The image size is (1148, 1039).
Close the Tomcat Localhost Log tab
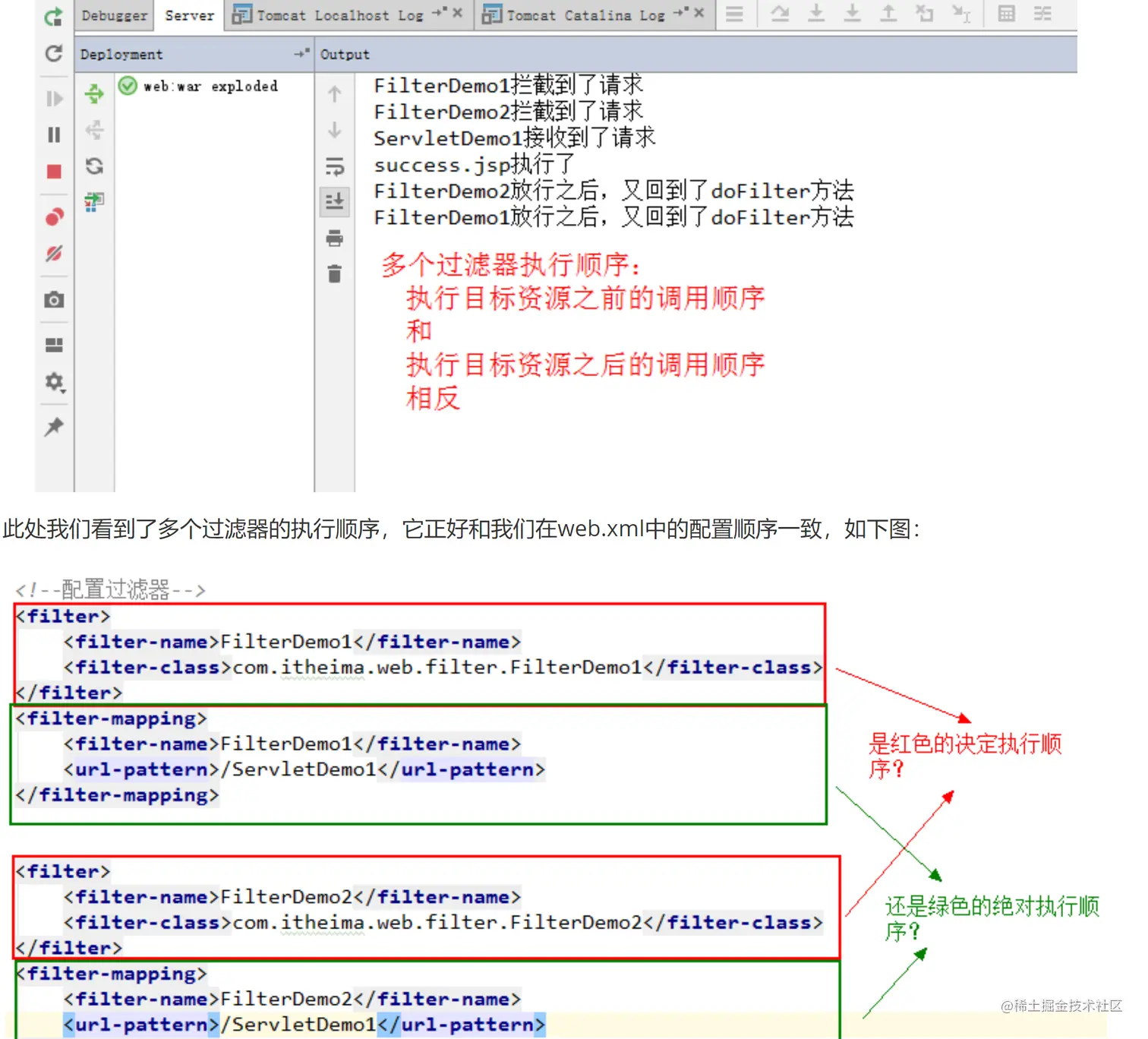click(457, 13)
